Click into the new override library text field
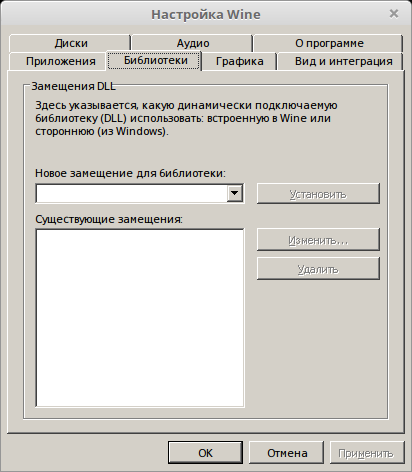 tap(131, 193)
